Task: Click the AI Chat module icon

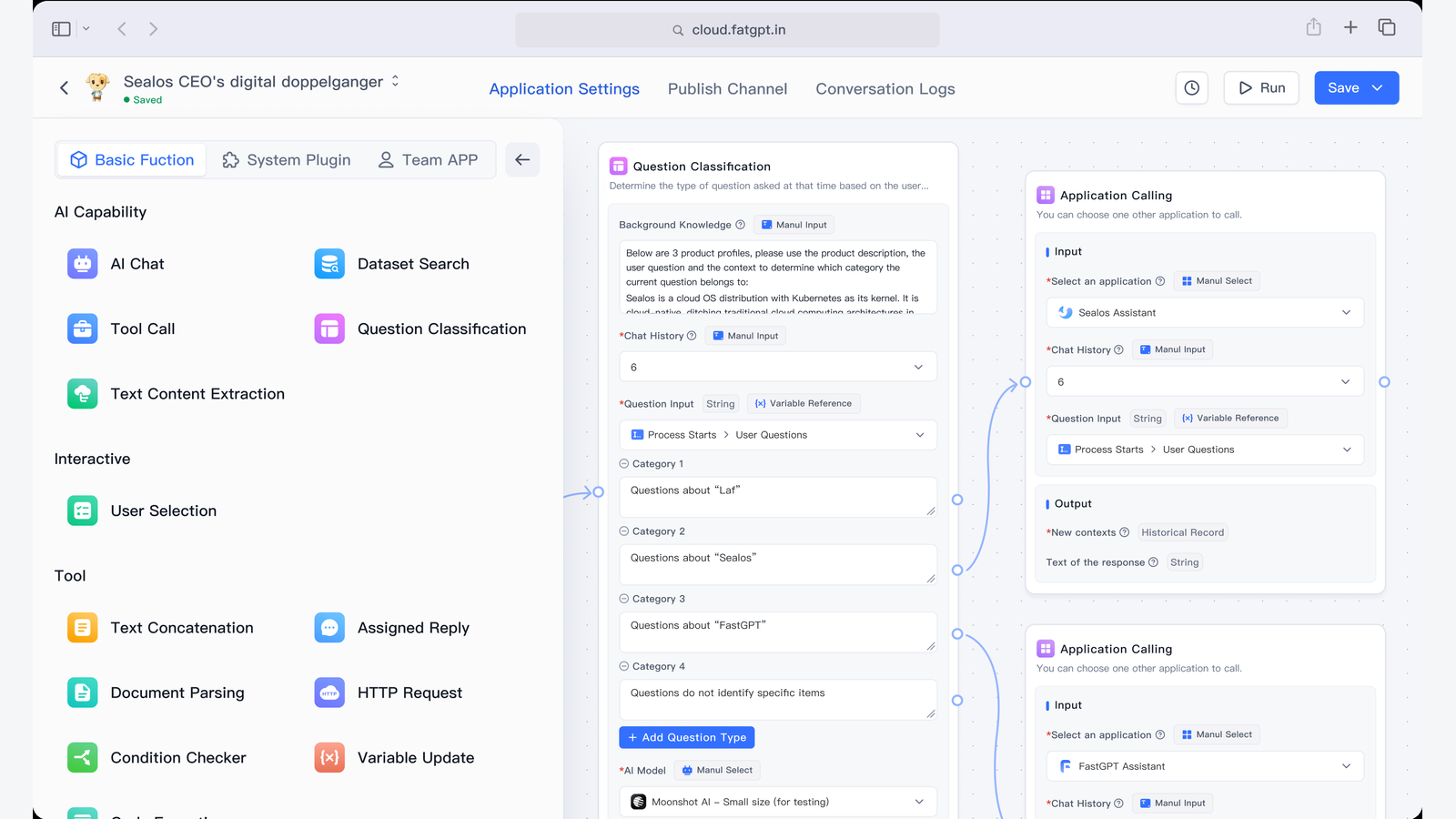Action: tap(83, 264)
